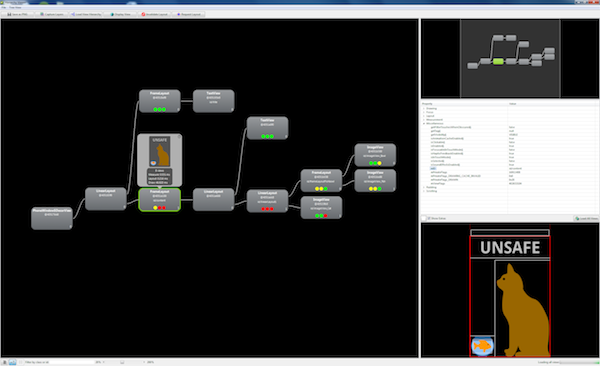This screenshot has height=366, width=600.
Task: Expand the Padding property group
Action: (x=424, y=187)
